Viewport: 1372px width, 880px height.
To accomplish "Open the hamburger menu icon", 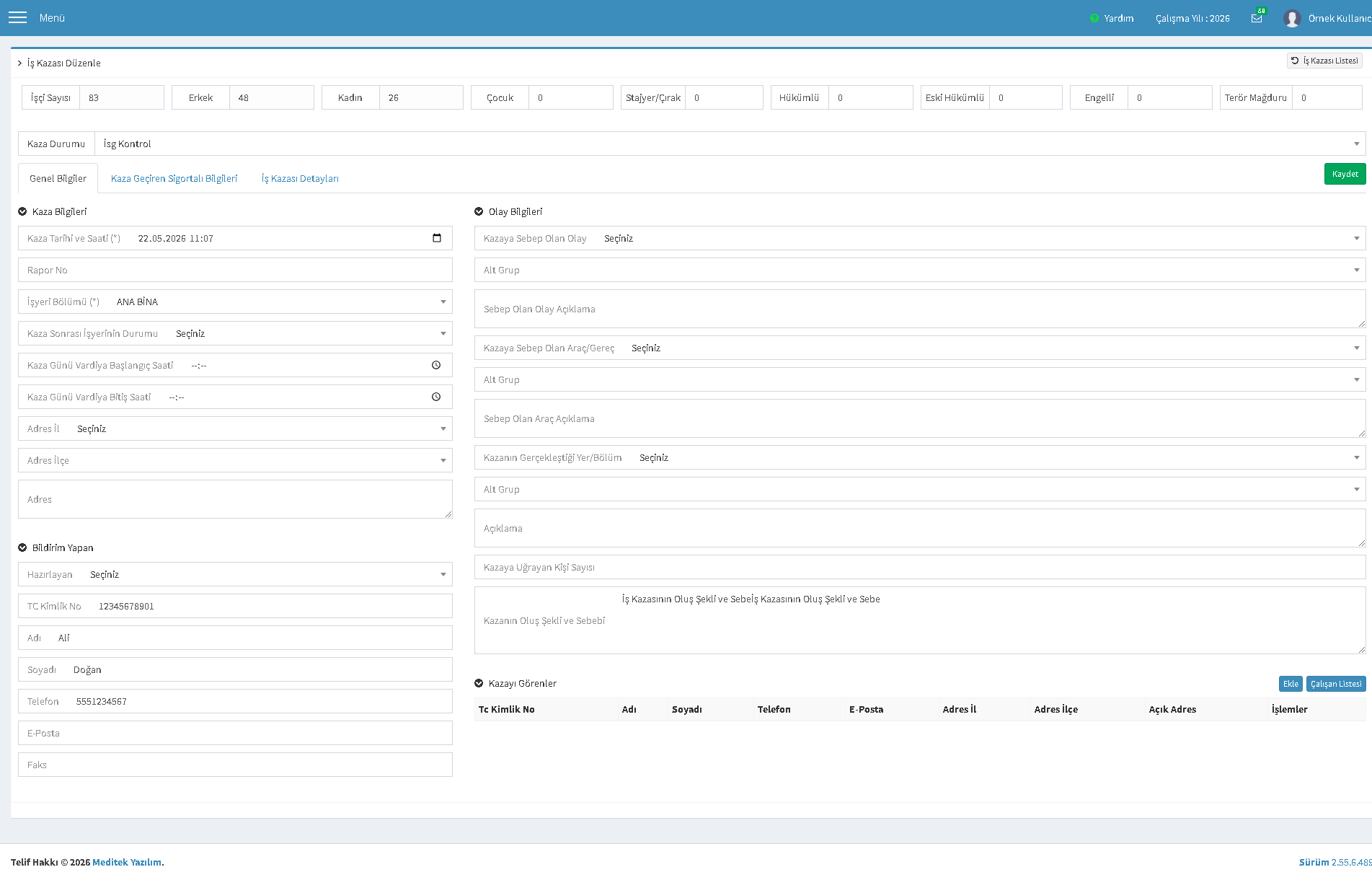I will [x=17, y=17].
